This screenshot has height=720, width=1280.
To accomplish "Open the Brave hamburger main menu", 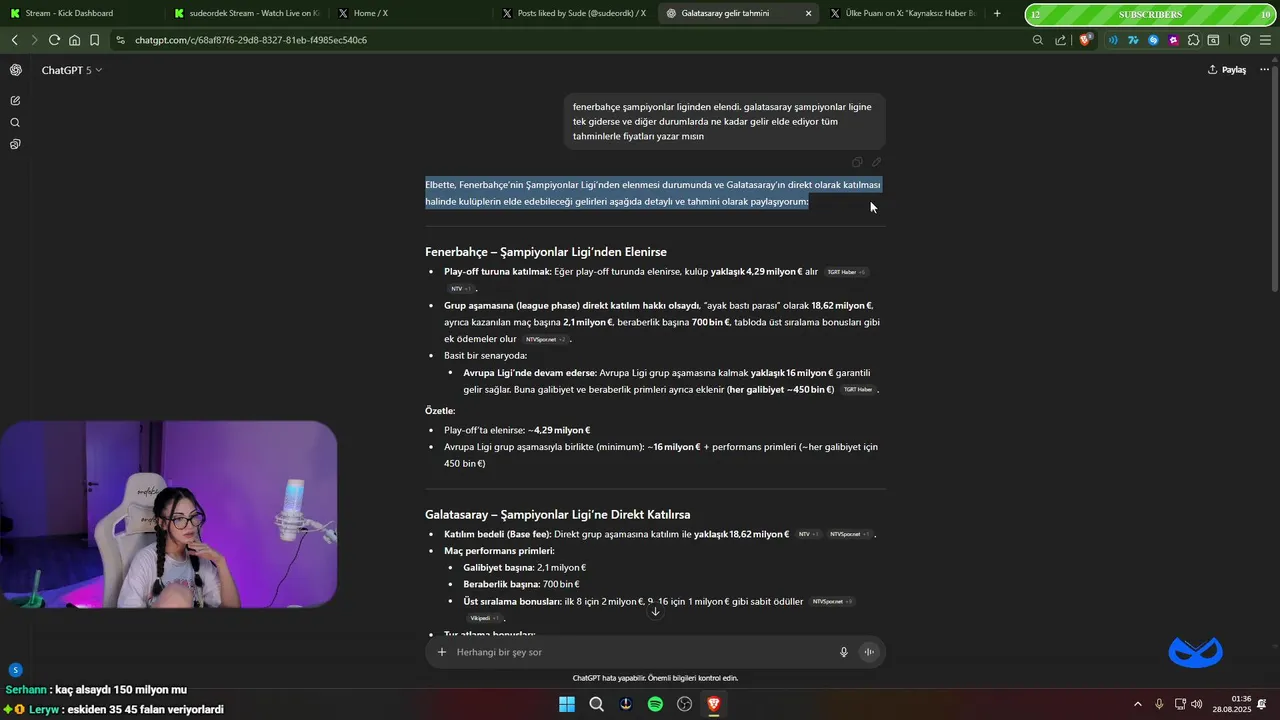I will [x=1265, y=40].
